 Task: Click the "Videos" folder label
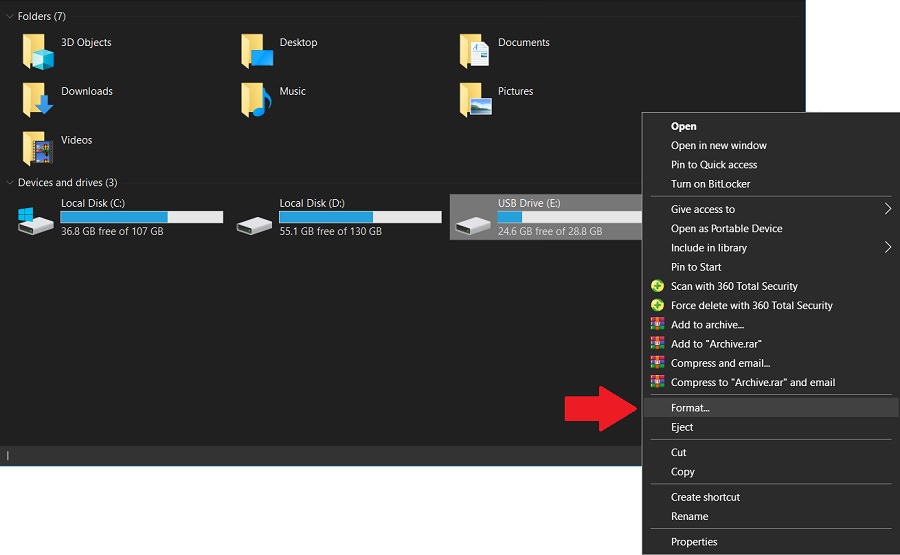(x=76, y=140)
